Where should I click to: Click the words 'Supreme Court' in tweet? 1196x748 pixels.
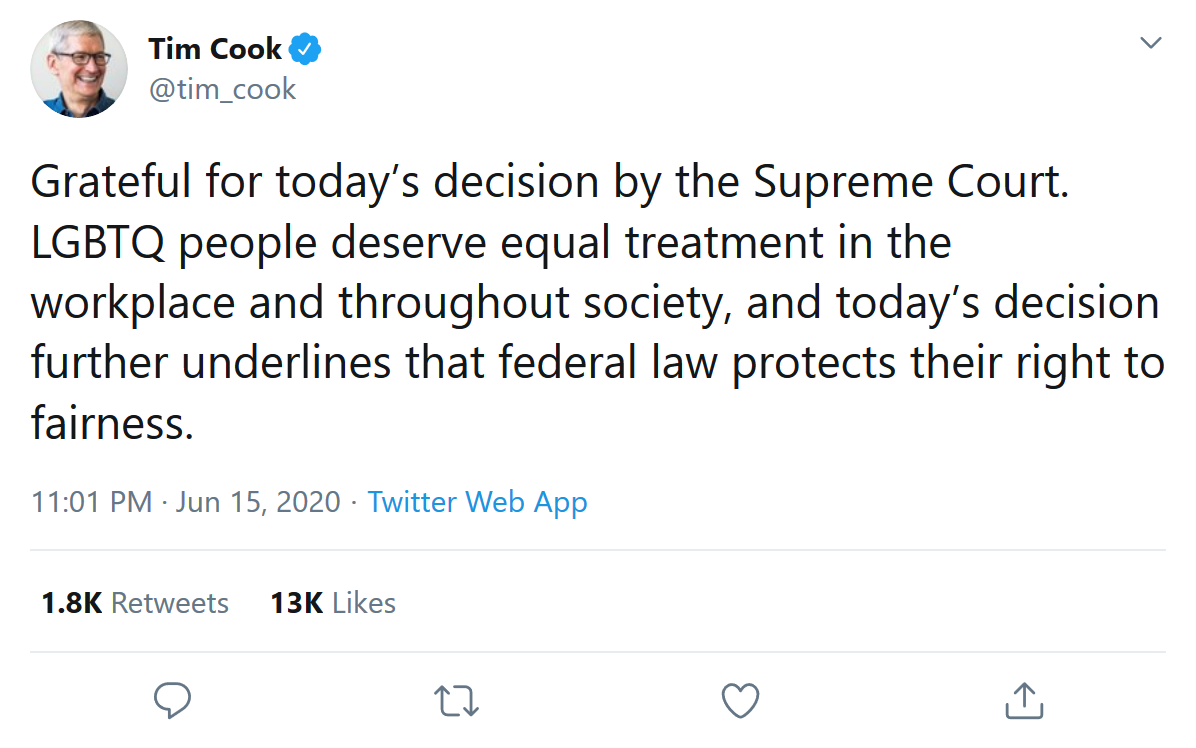point(910,183)
